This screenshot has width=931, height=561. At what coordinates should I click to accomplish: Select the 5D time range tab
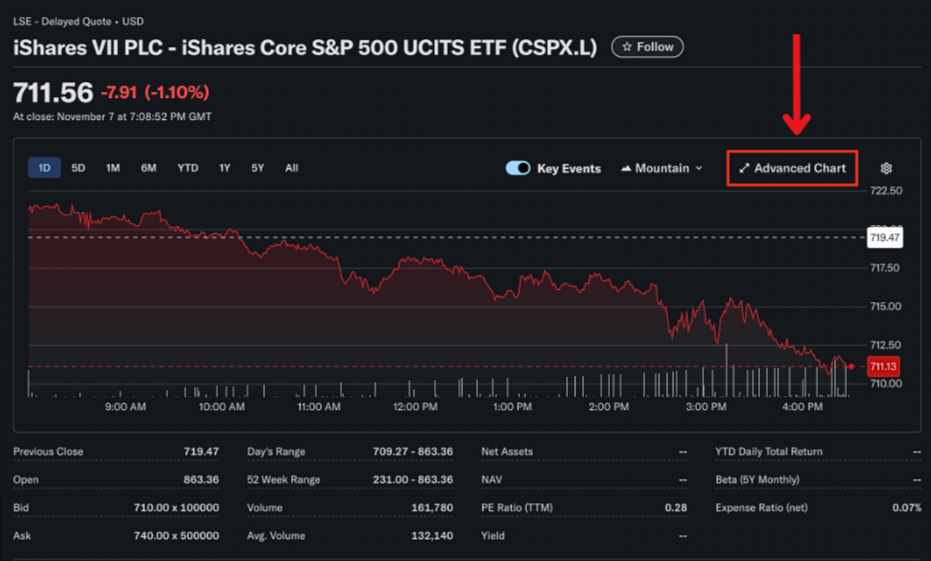tap(78, 168)
